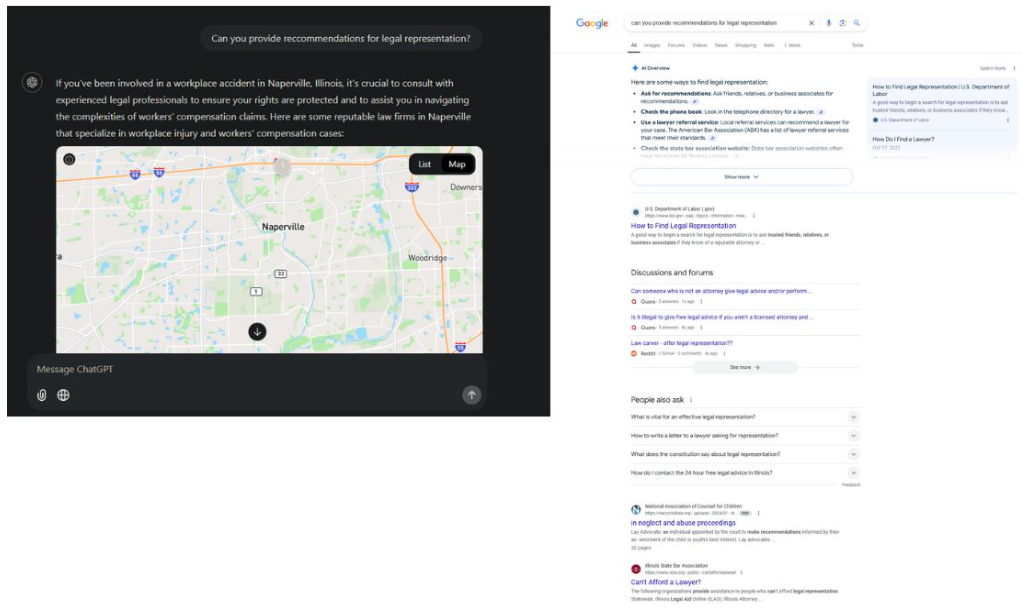Image resolution: width=1023 pixels, height=612 pixels.
Task: Open 'Is it illegal to give free legal advice' link
Action: [722, 317]
